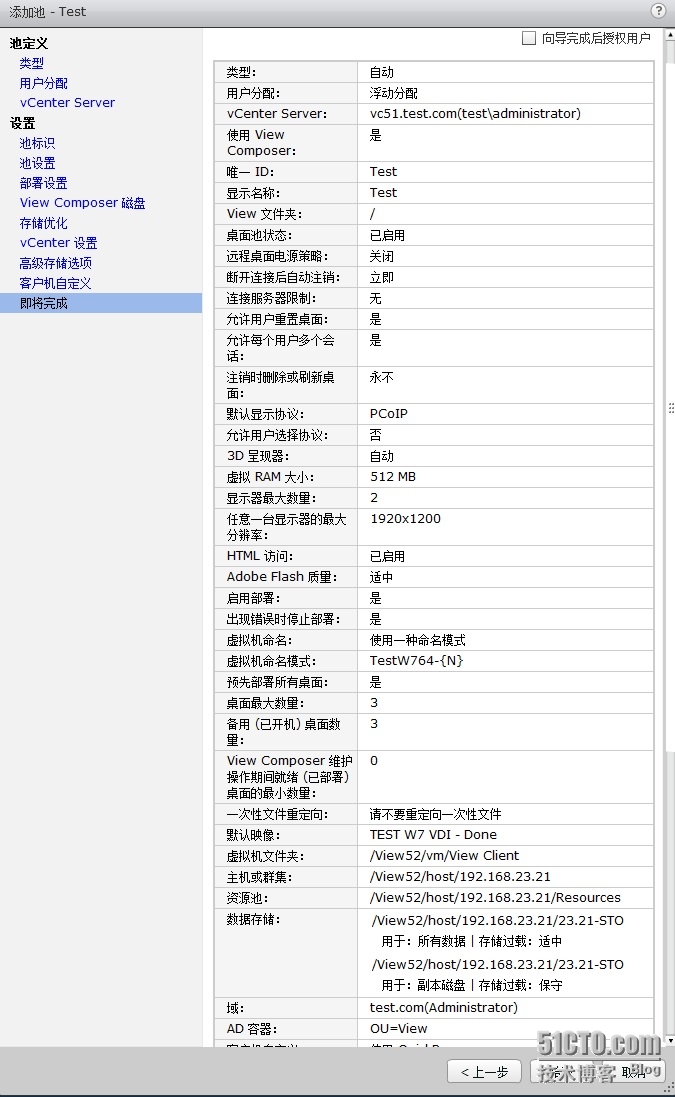Click Adobe Flash 质量: label
Image resolution: width=675 pixels, height=1097 pixels.
[282, 577]
